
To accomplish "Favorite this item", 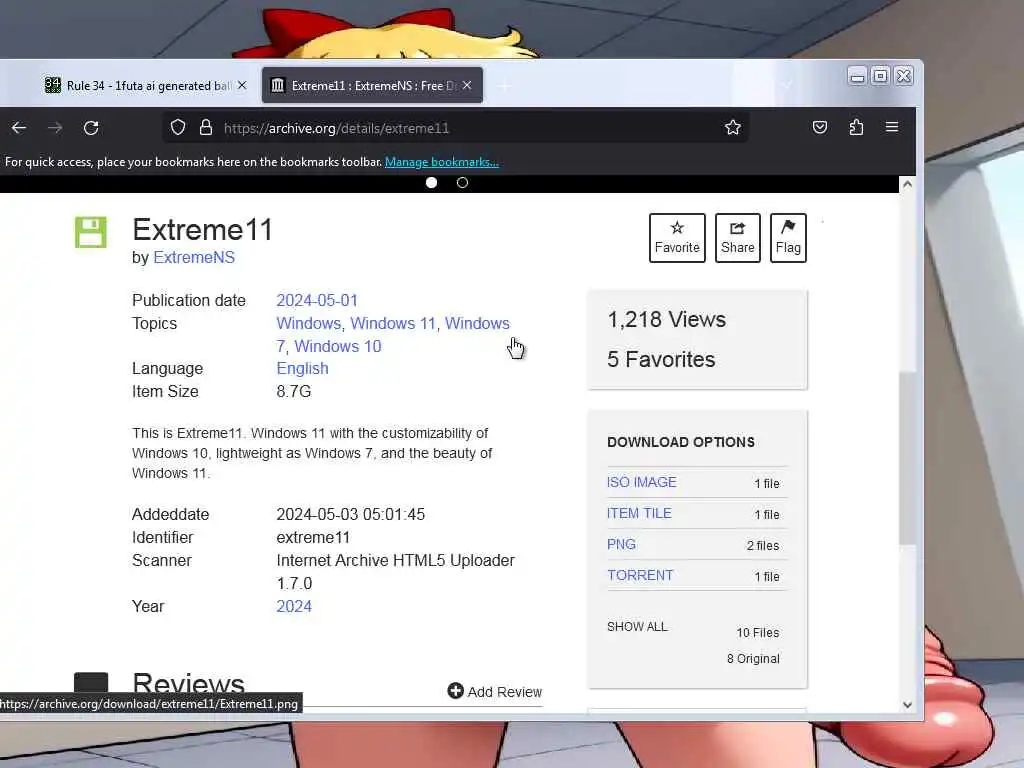I will pos(677,238).
